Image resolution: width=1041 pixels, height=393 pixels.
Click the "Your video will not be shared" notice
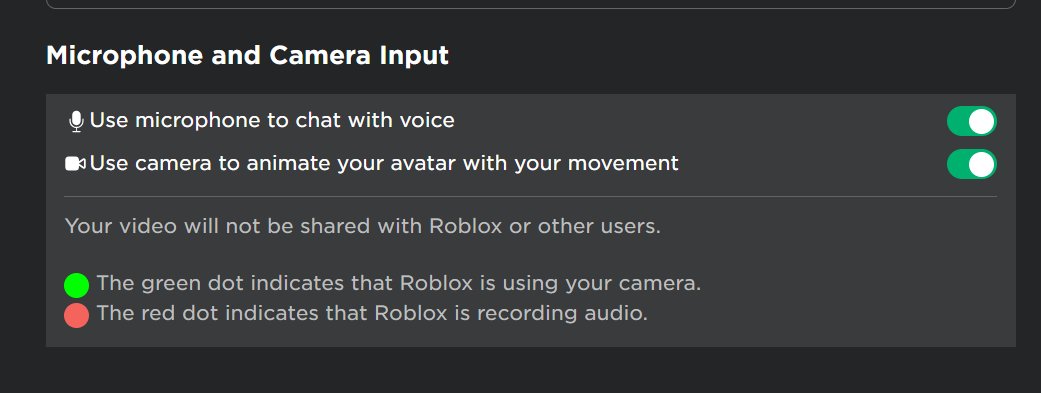[x=362, y=226]
